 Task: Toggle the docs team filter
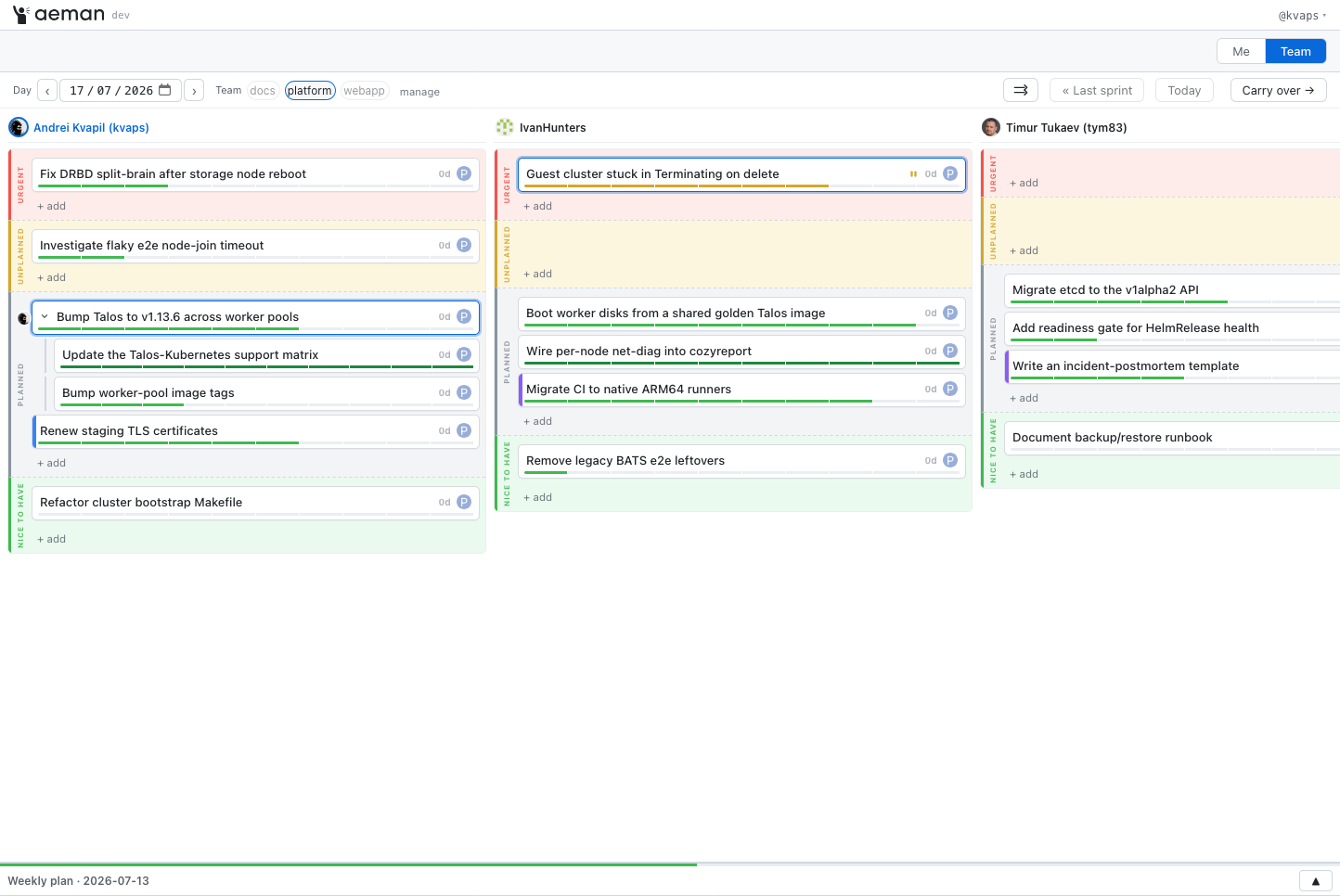[263, 90]
